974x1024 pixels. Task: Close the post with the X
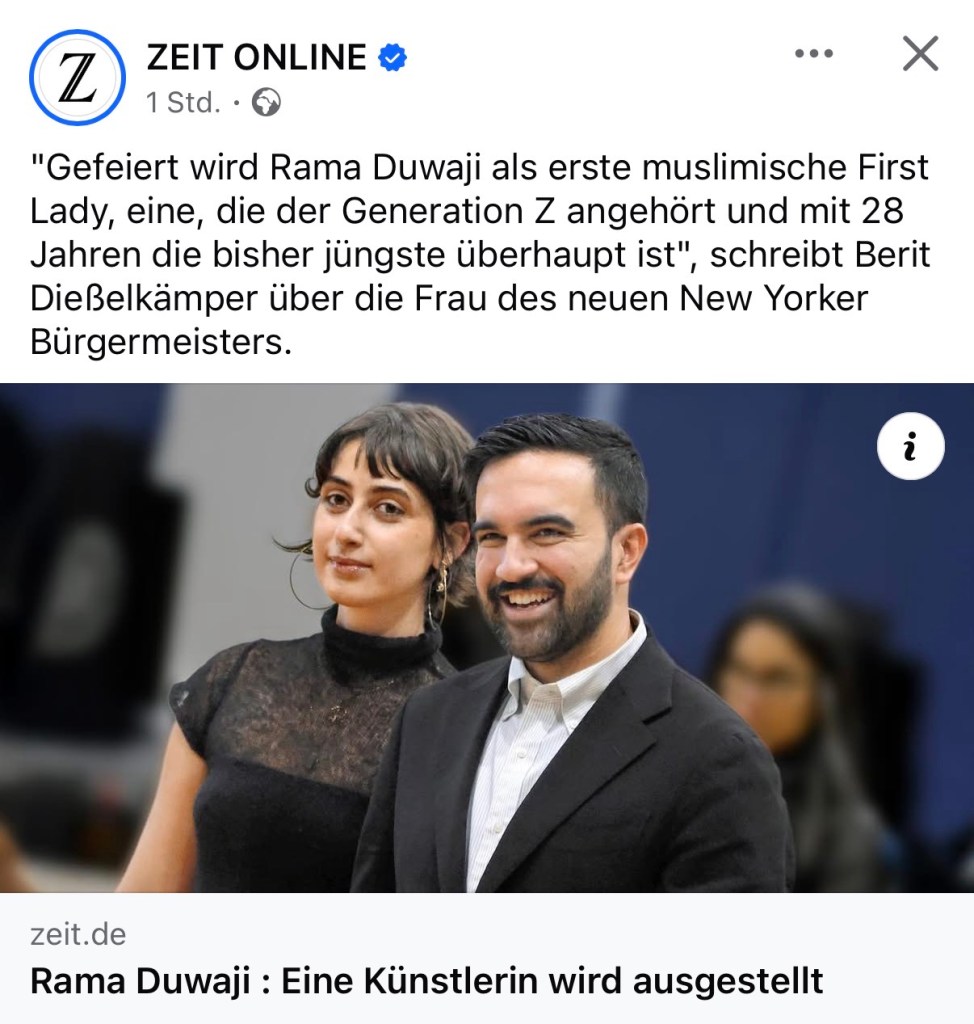pos(920,54)
